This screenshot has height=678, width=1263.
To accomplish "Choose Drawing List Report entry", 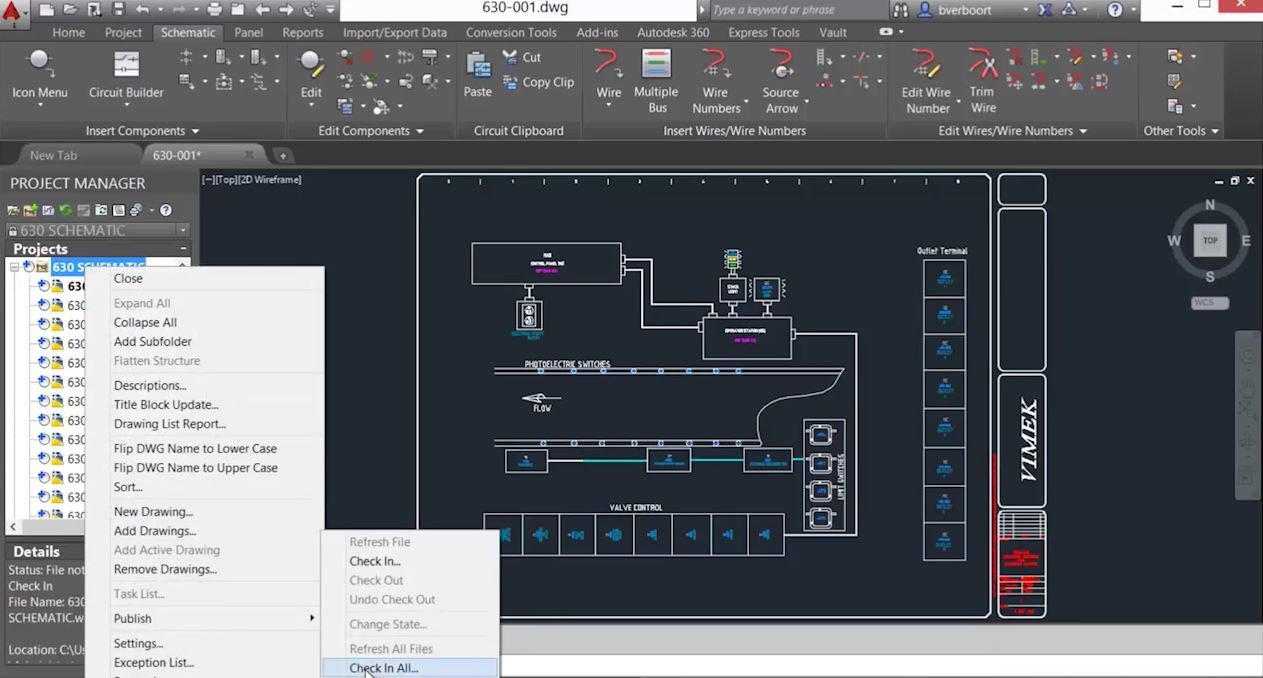I will [x=169, y=423].
